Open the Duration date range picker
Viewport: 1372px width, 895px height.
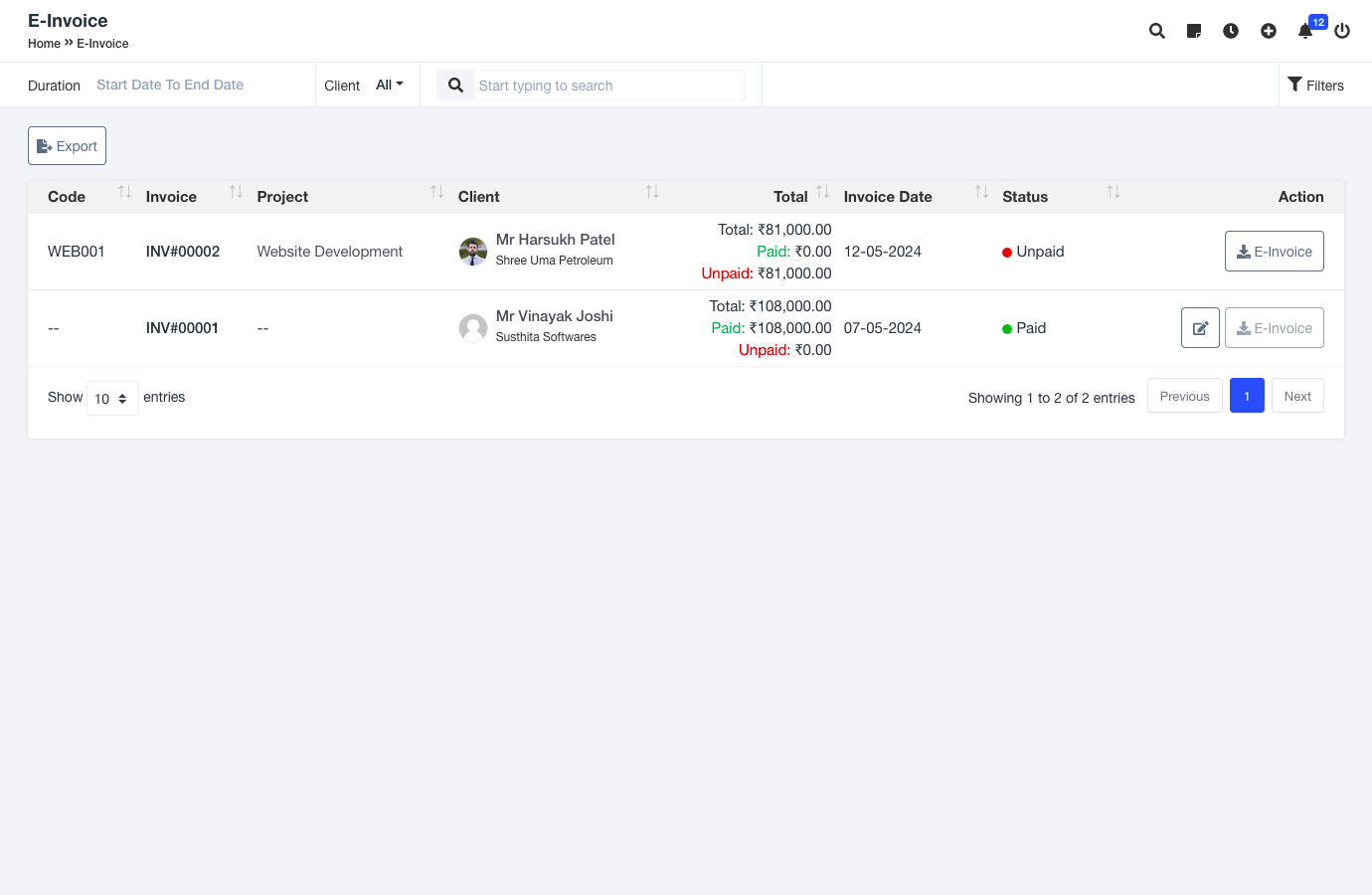(170, 86)
